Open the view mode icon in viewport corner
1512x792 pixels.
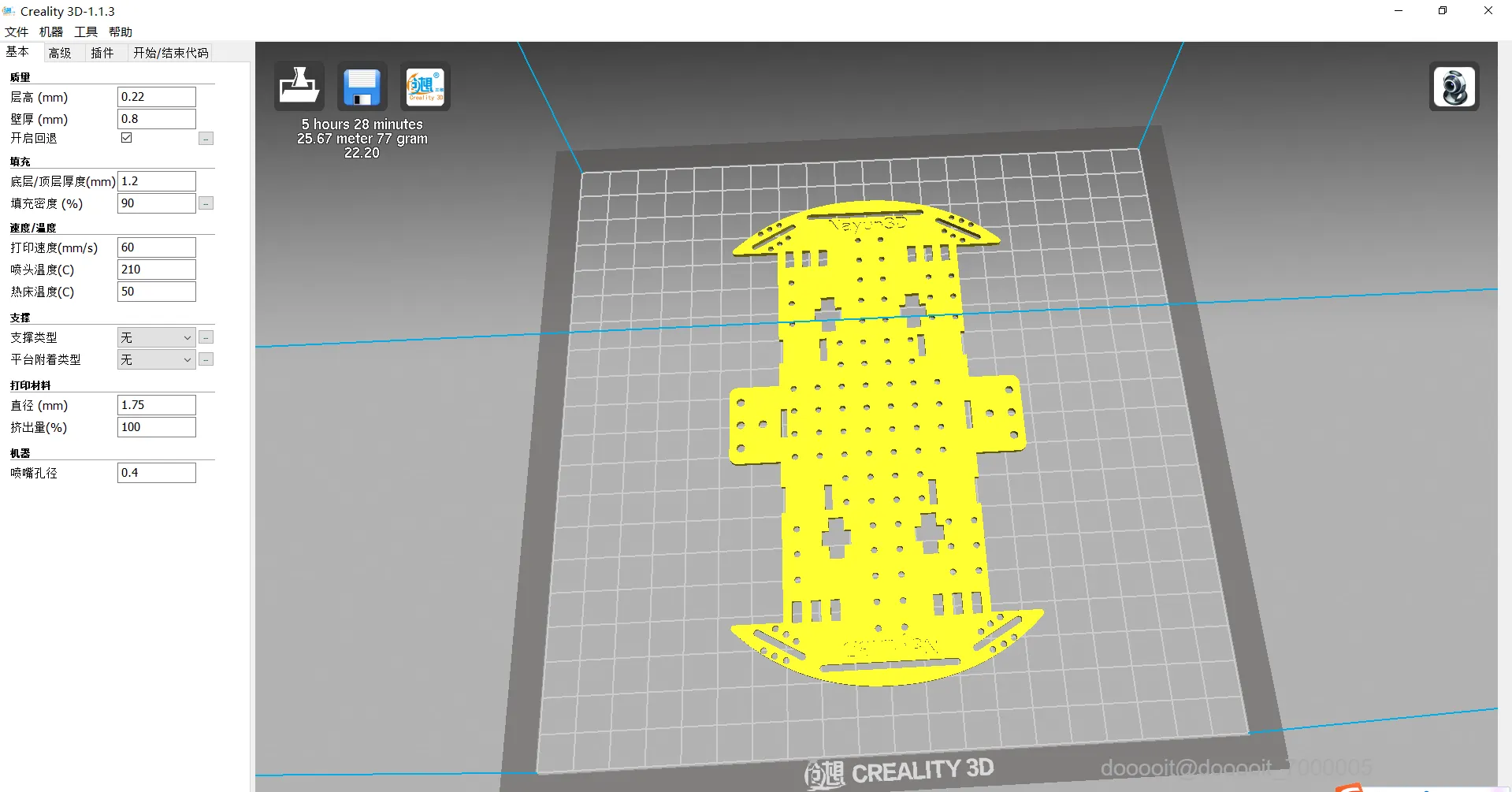(x=1454, y=87)
